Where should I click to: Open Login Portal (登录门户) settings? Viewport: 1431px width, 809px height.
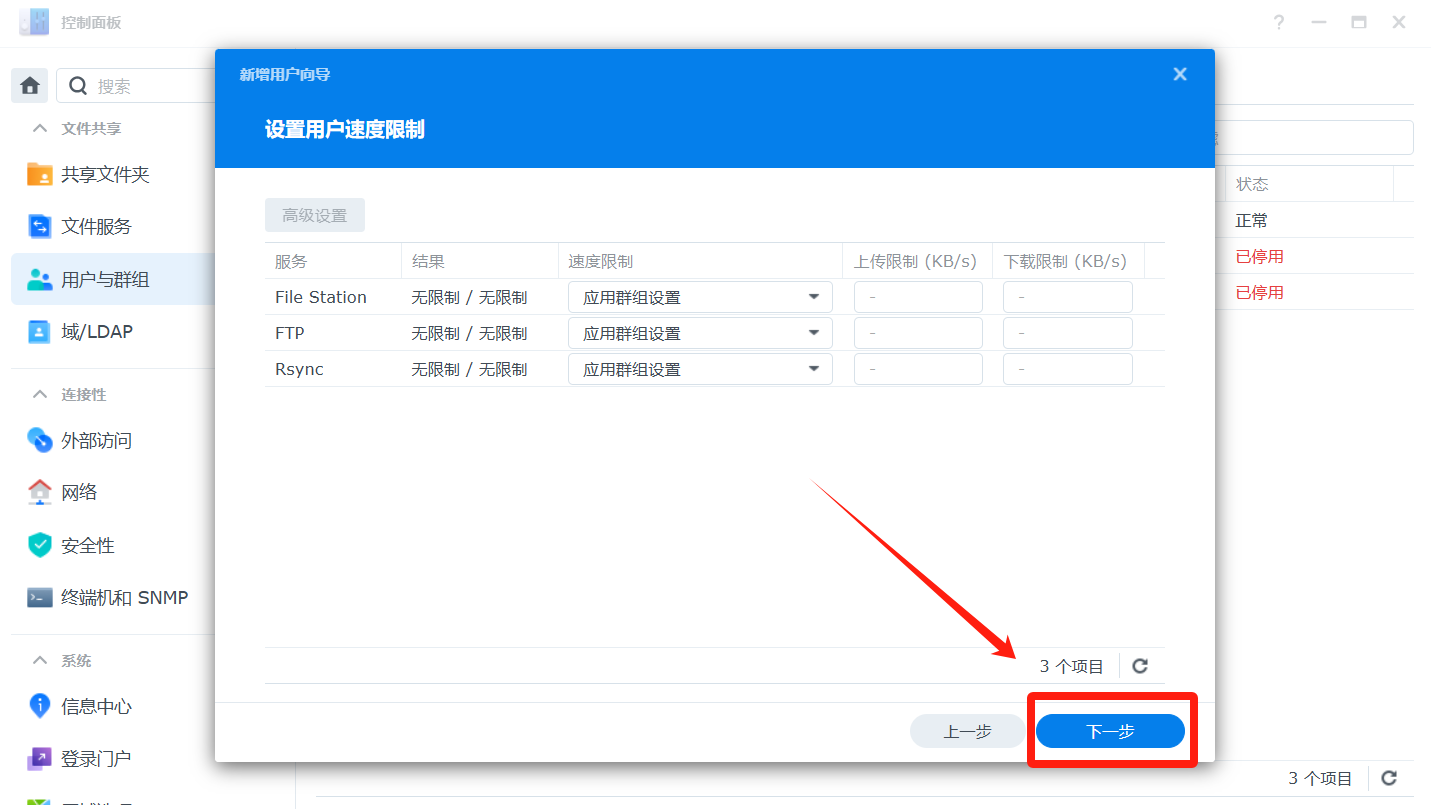pyautogui.click(x=96, y=759)
